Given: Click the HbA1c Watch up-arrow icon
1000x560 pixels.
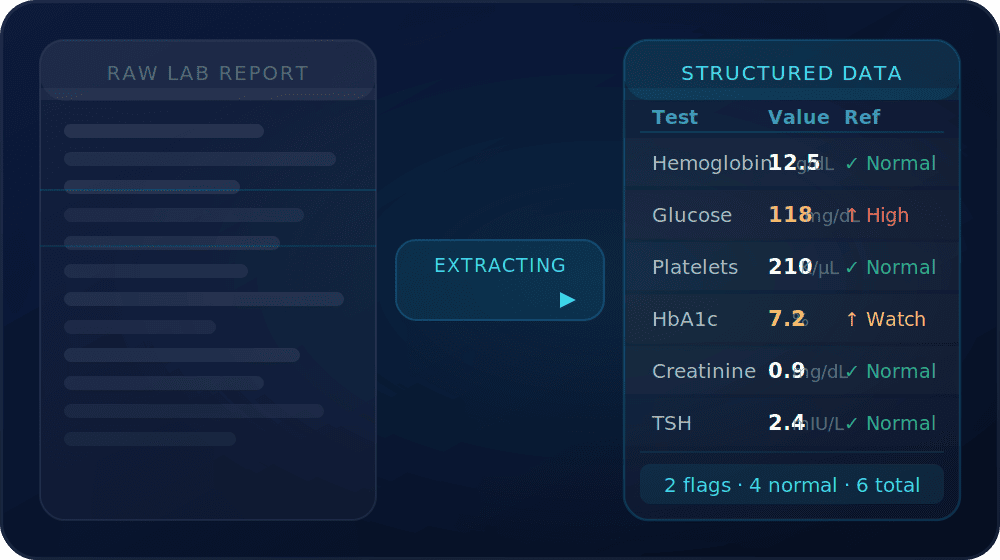Looking at the screenshot, I should [x=852, y=320].
